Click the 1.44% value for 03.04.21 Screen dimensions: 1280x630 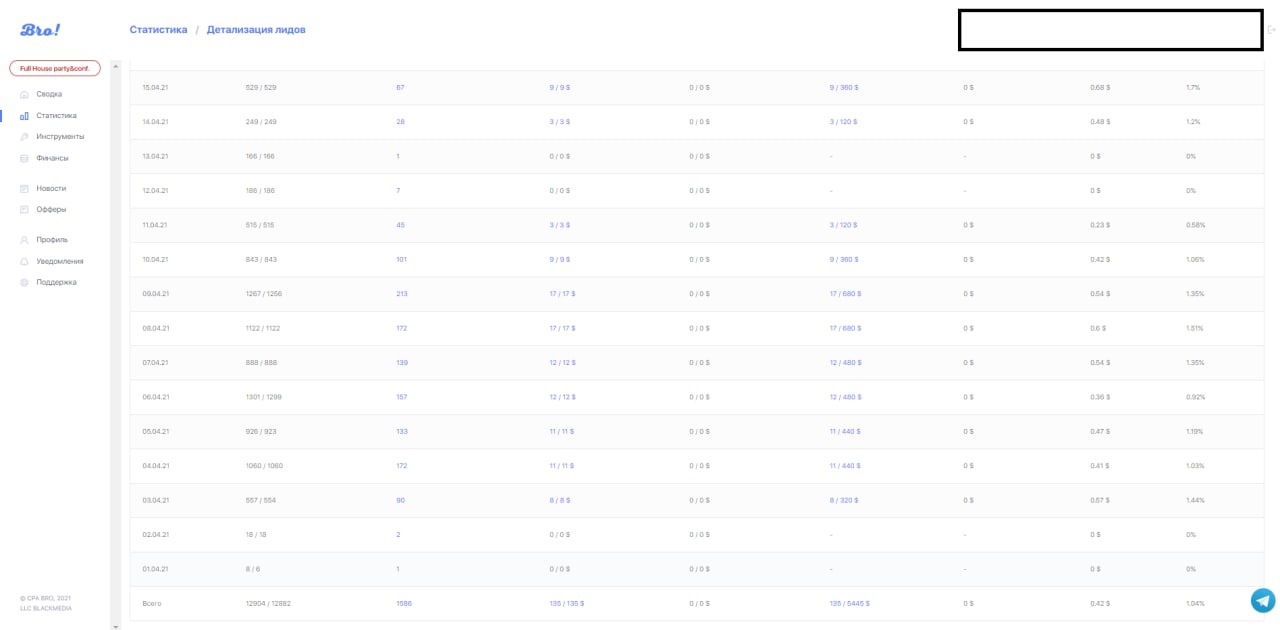coord(1195,500)
